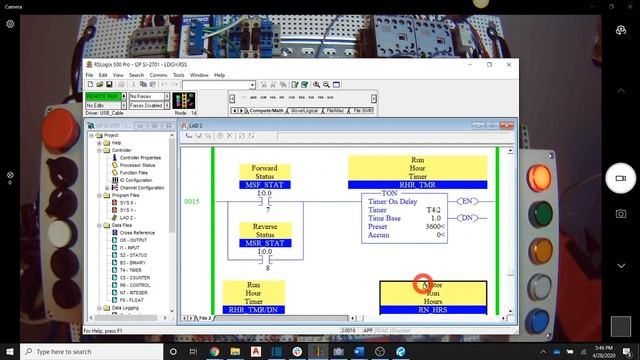Open the File menu
Image resolution: width=640 pixels, height=360 pixels.
coord(89,75)
